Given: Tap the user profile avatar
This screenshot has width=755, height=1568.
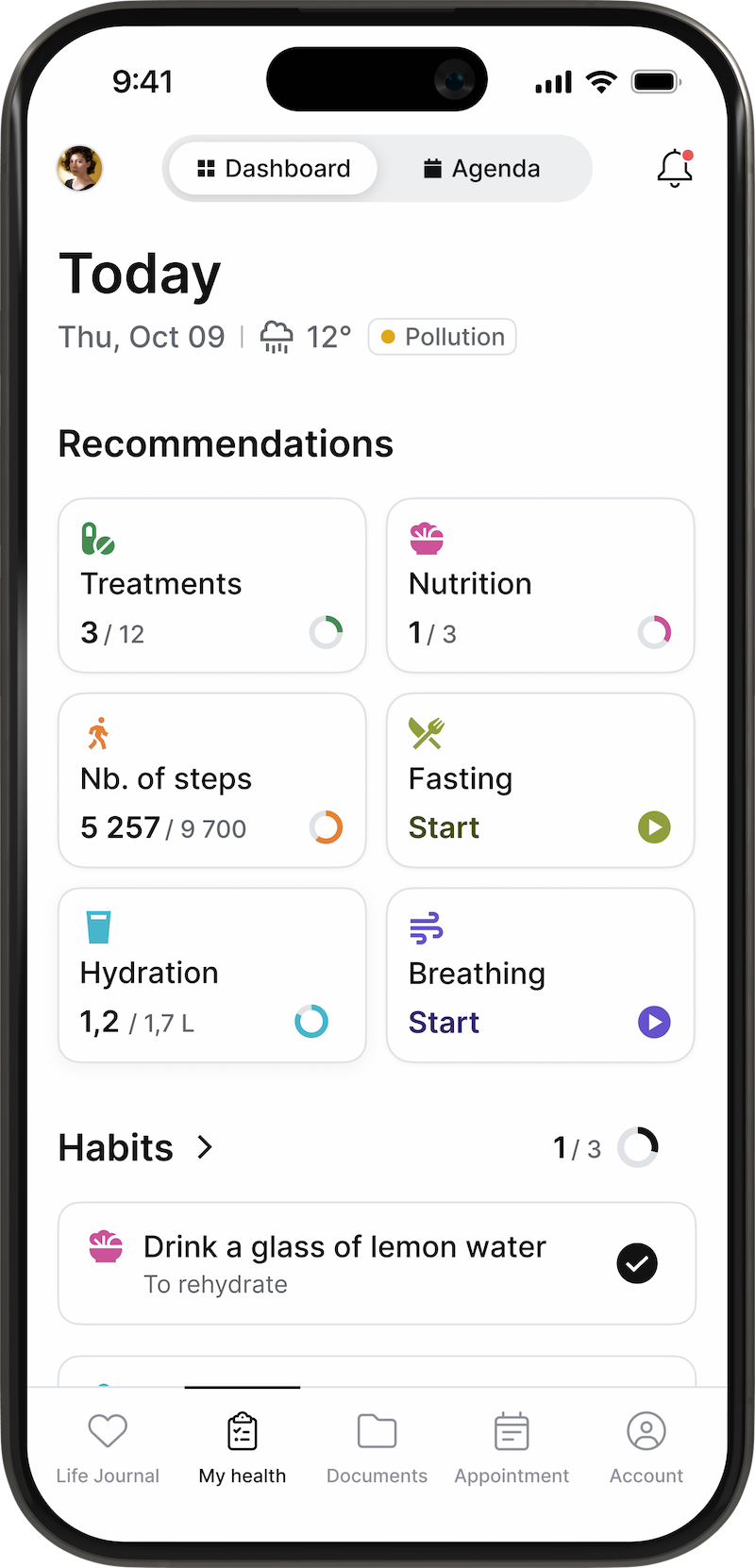Looking at the screenshot, I should tap(80, 169).
